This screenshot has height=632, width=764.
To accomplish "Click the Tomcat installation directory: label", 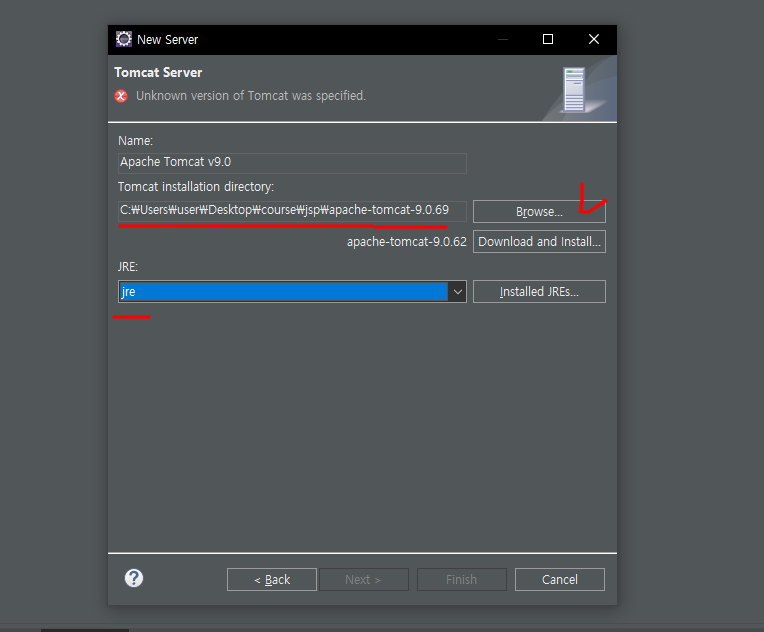I will [196, 187].
